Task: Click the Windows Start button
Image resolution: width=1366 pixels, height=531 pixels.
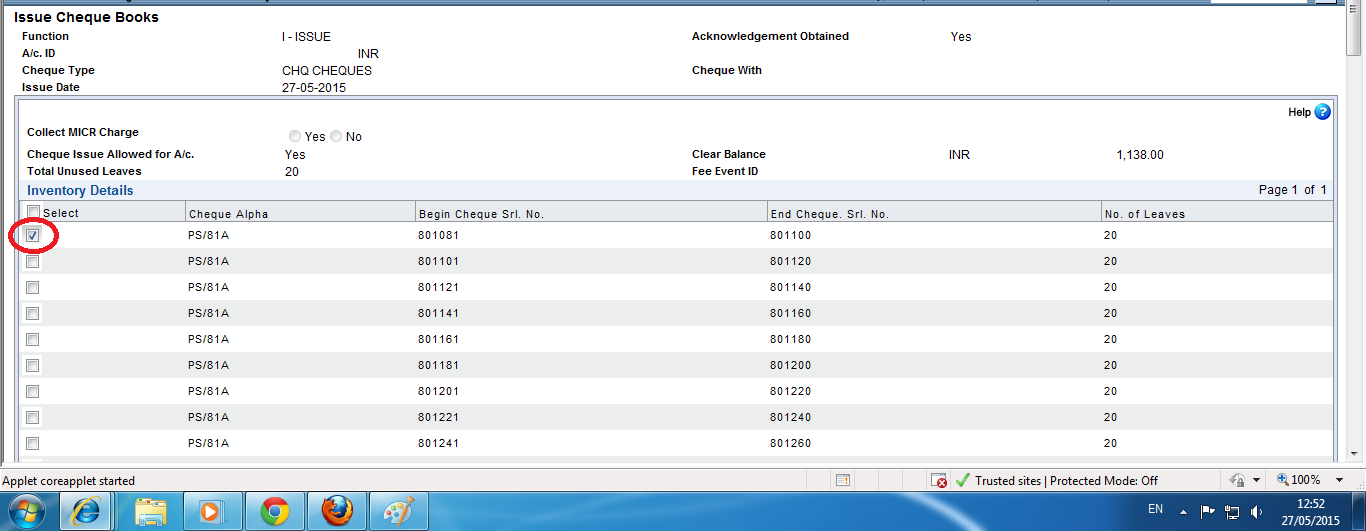Action: pos(26,511)
